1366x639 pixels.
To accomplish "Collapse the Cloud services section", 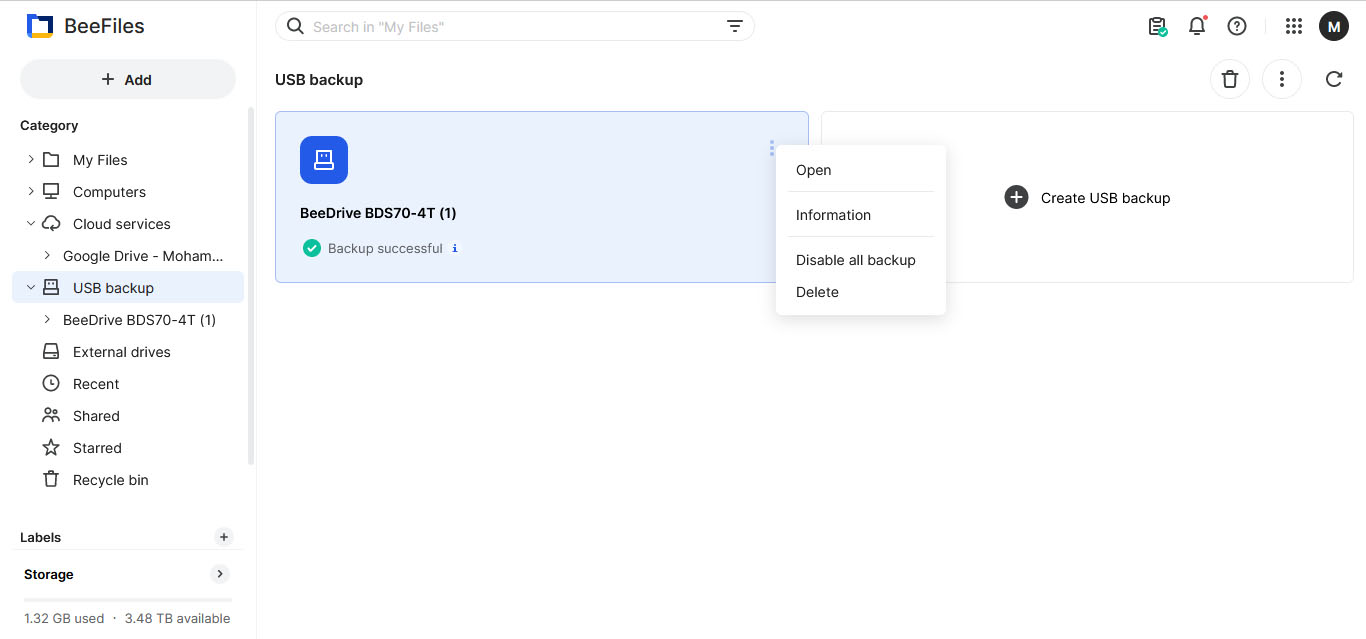I will tap(31, 224).
